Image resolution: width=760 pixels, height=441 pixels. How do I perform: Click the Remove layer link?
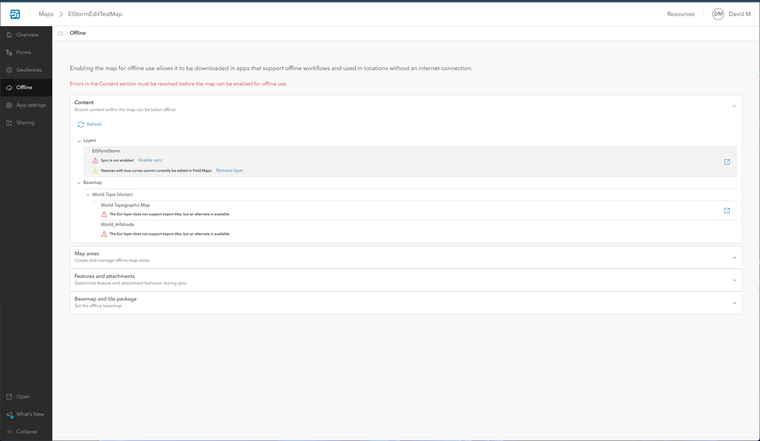[229, 171]
